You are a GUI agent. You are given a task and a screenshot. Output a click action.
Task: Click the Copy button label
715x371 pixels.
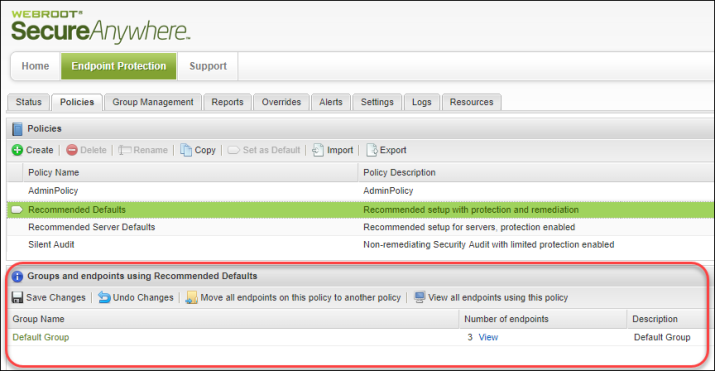pos(205,150)
